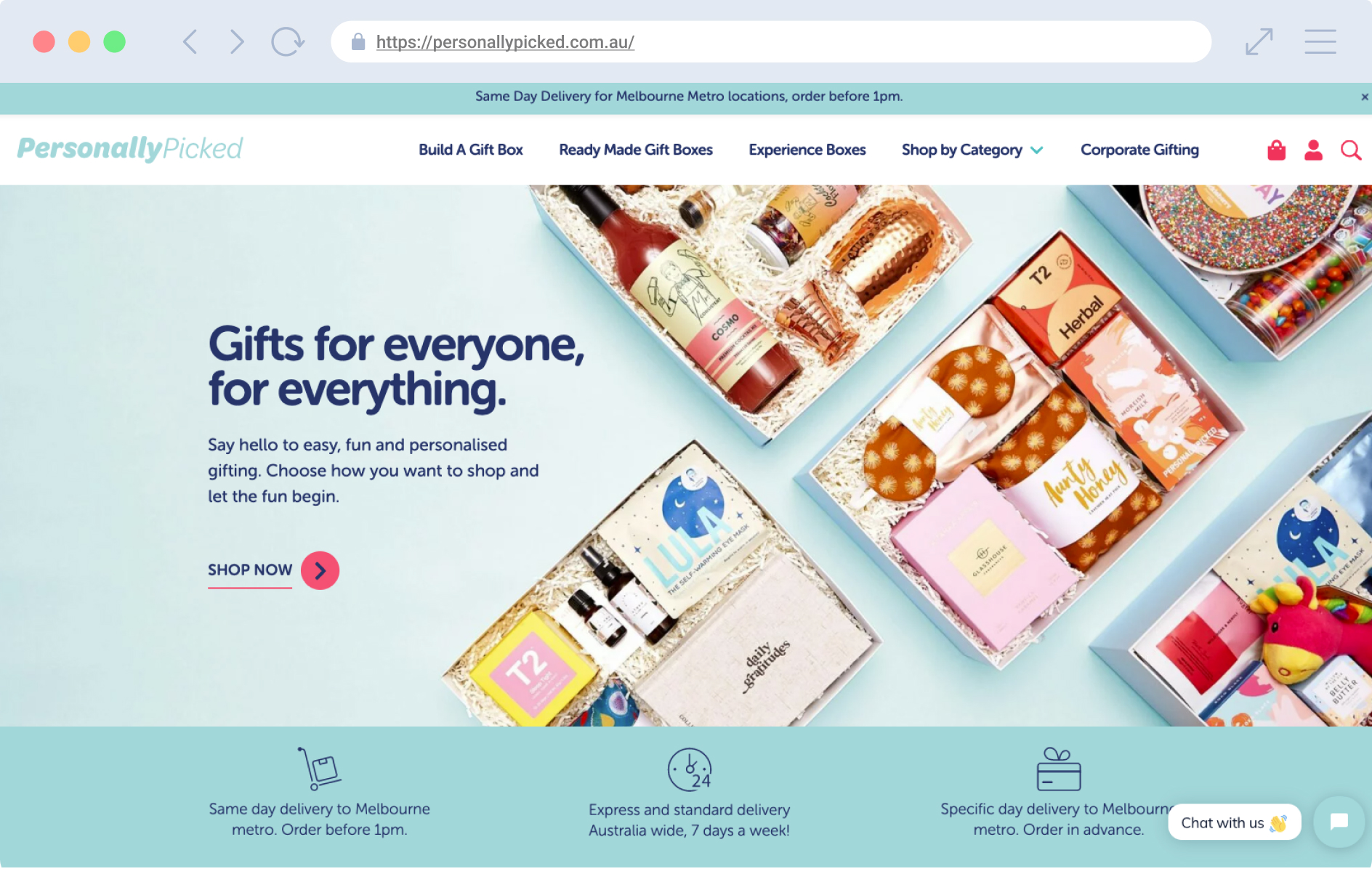
Task: Open the shopping bag cart icon
Action: [1276, 150]
